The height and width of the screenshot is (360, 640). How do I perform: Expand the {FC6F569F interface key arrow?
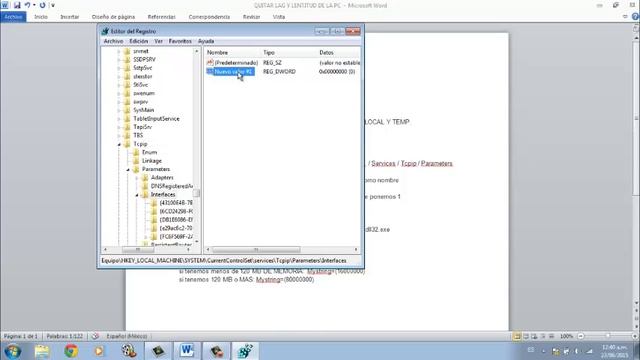click(146, 237)
